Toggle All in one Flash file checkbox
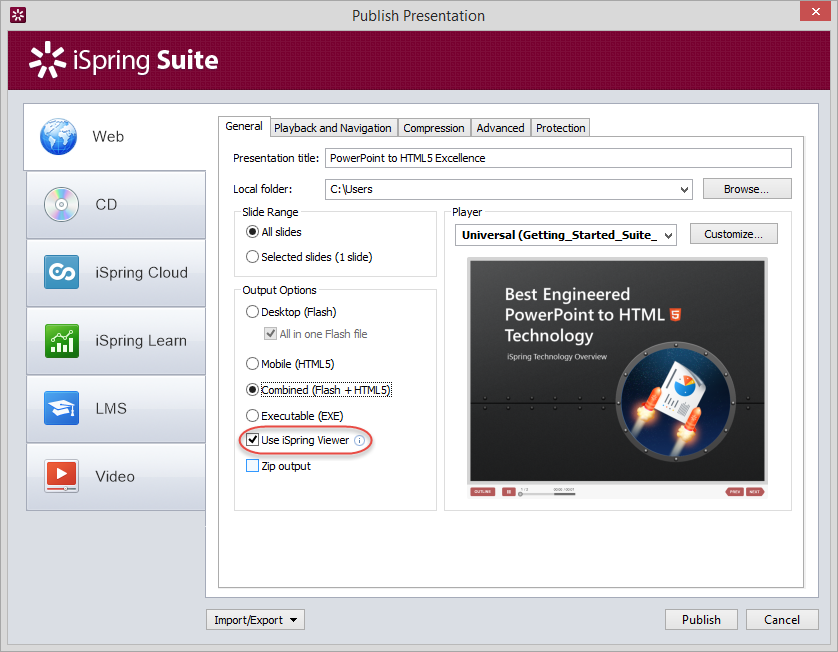Image resolution: width=838 pixels, height=652 pixels. click(x=270, y=333)
